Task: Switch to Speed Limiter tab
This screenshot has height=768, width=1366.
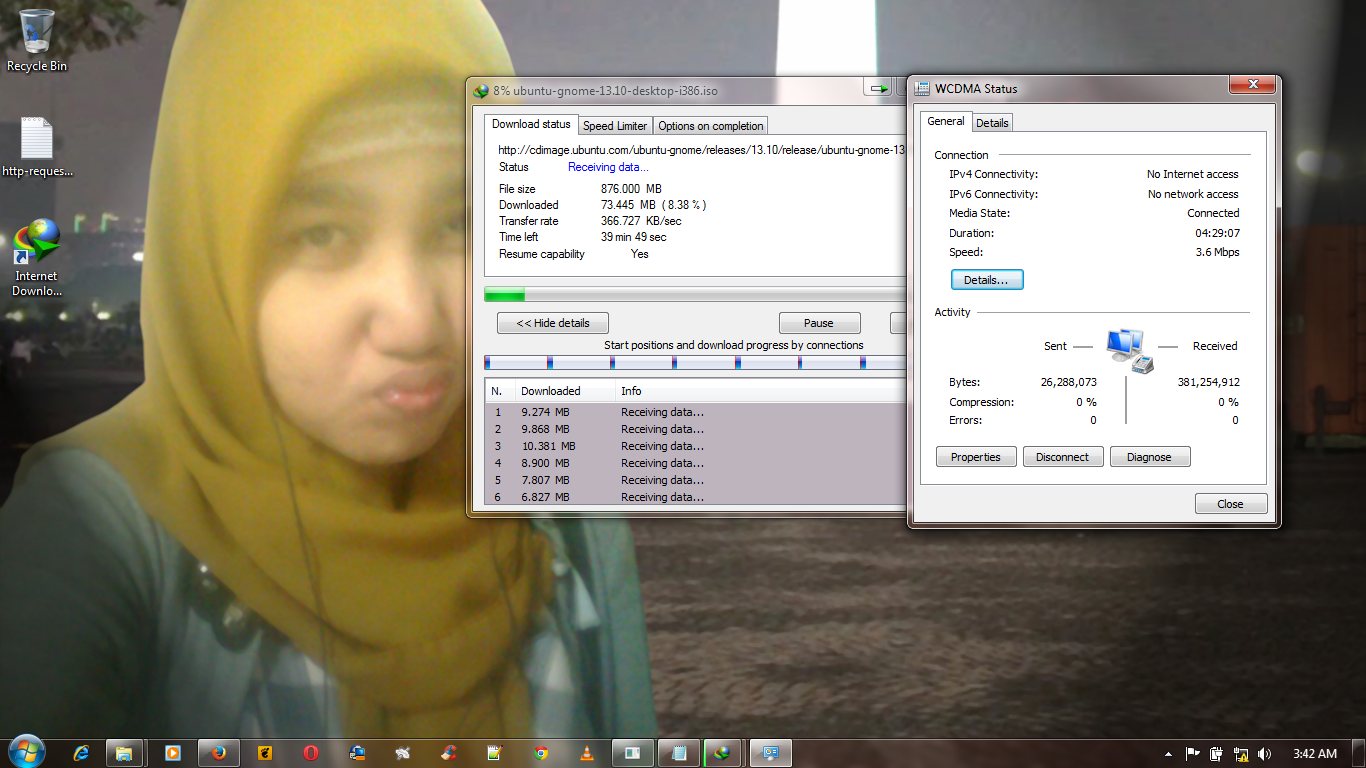Action: pos(615,126)
